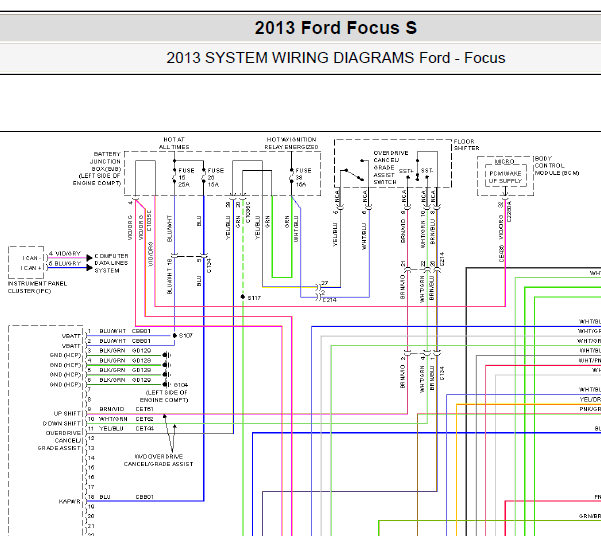
Task: Click the "KAPWR" pin label
Action: pyautogui.click(x=70, y=501)
